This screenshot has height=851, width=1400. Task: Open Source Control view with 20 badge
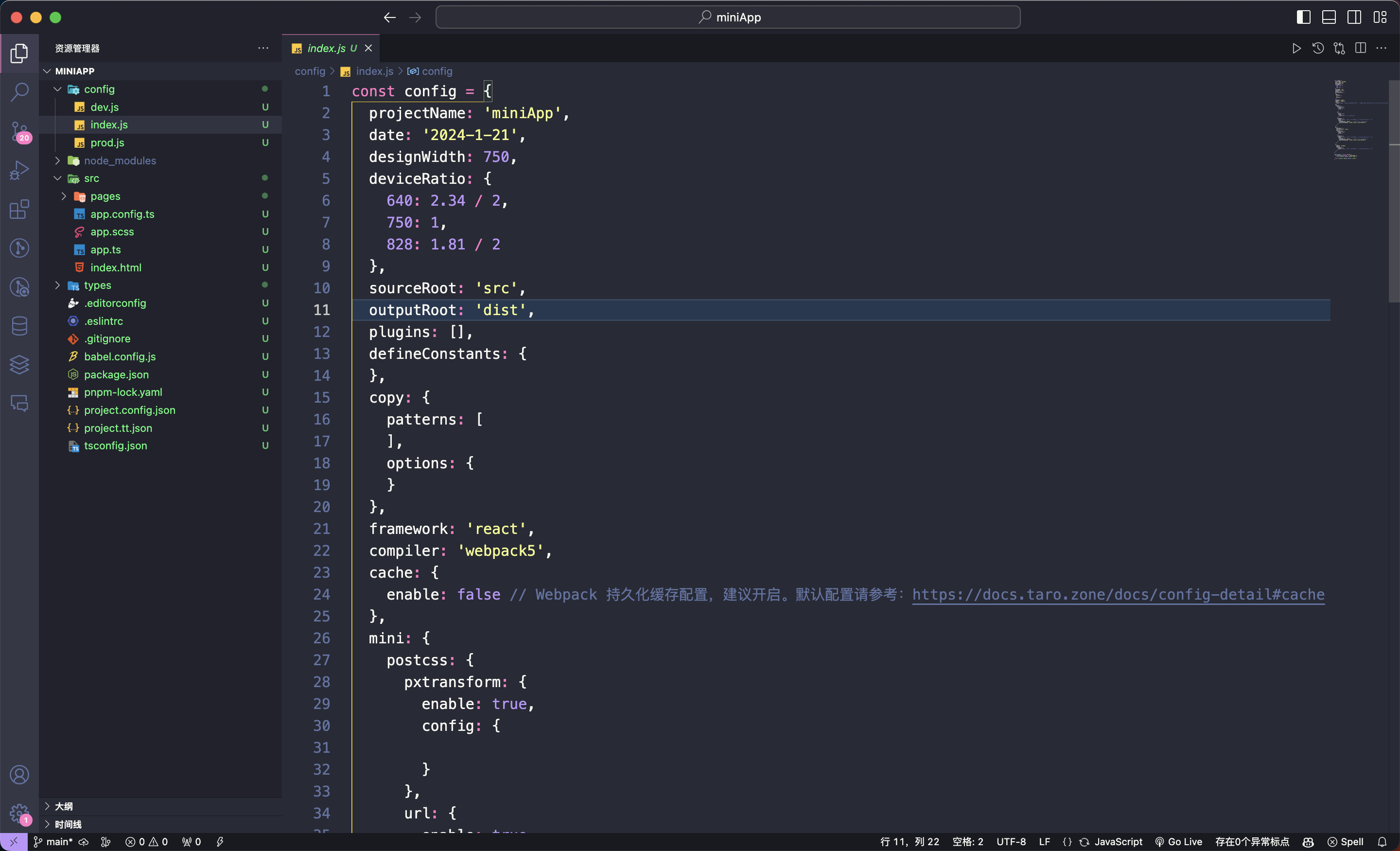pyautogui.click(x=19, y=131)
